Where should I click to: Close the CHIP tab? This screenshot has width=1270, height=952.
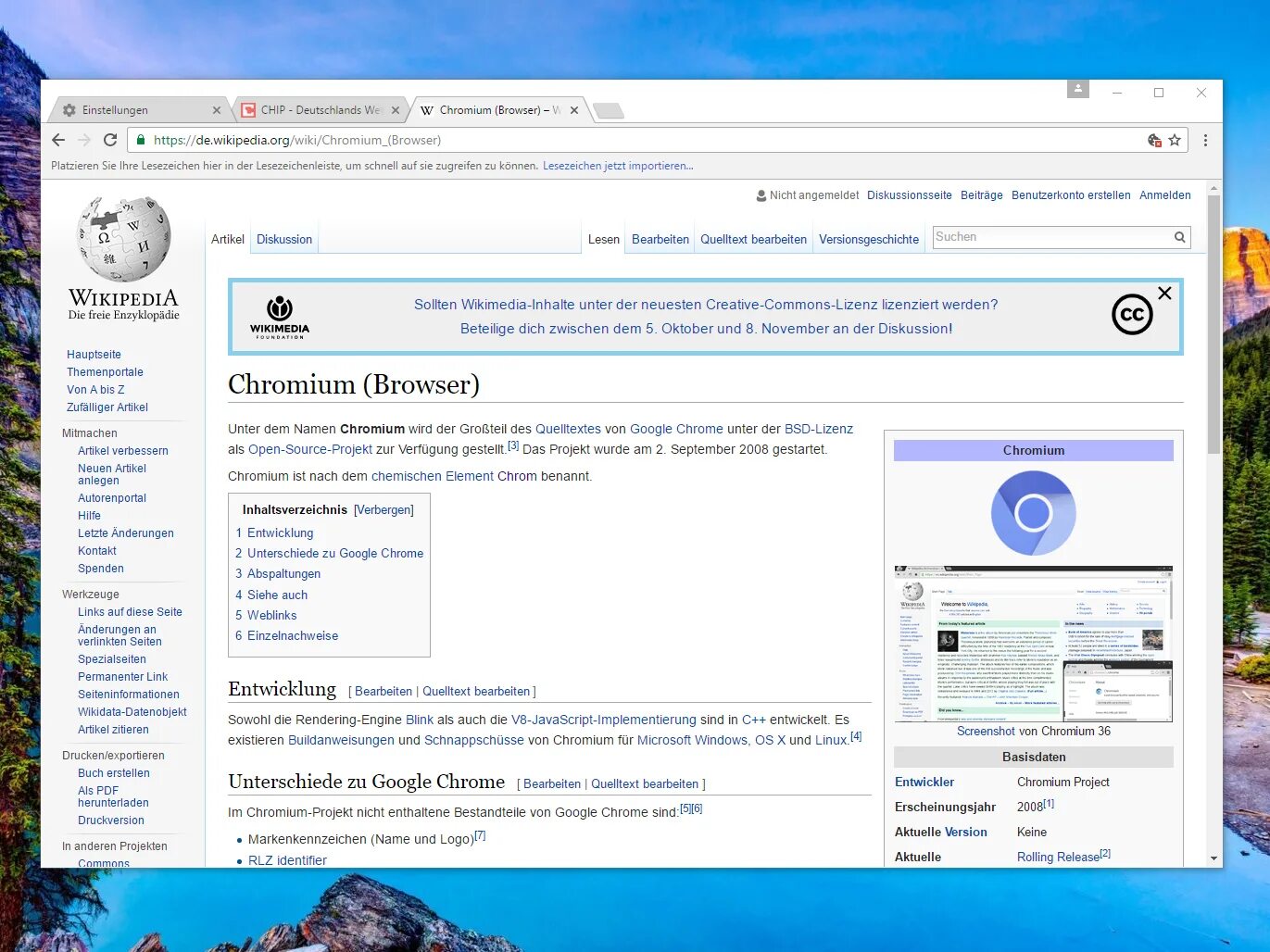click(396, 110)
